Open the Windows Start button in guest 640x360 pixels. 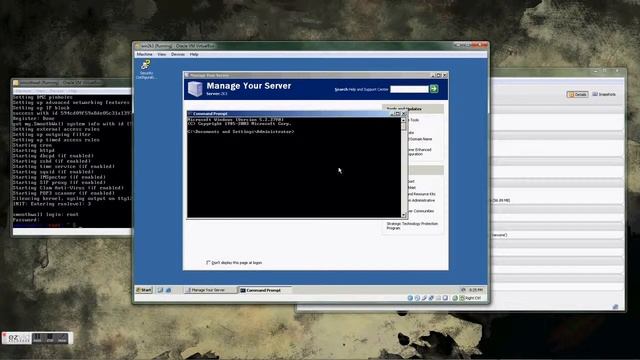pyautogui.click(x=144, y=290)
